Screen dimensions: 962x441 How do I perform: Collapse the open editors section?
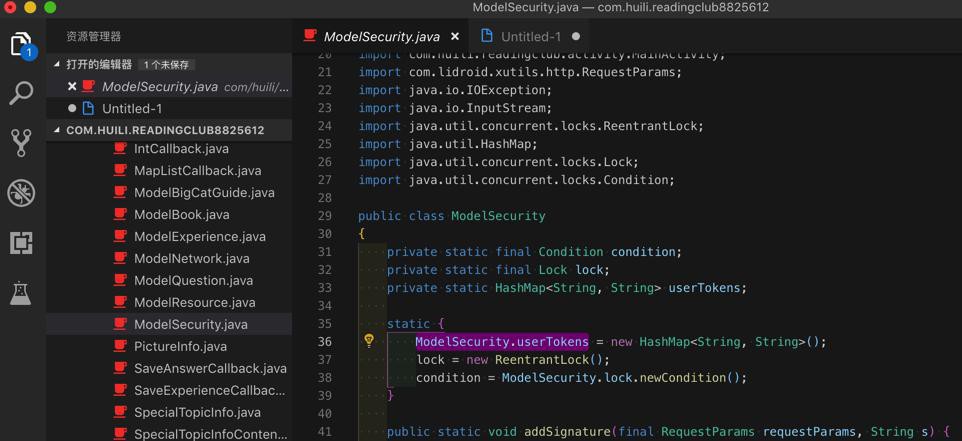click(x=57, y=64)
